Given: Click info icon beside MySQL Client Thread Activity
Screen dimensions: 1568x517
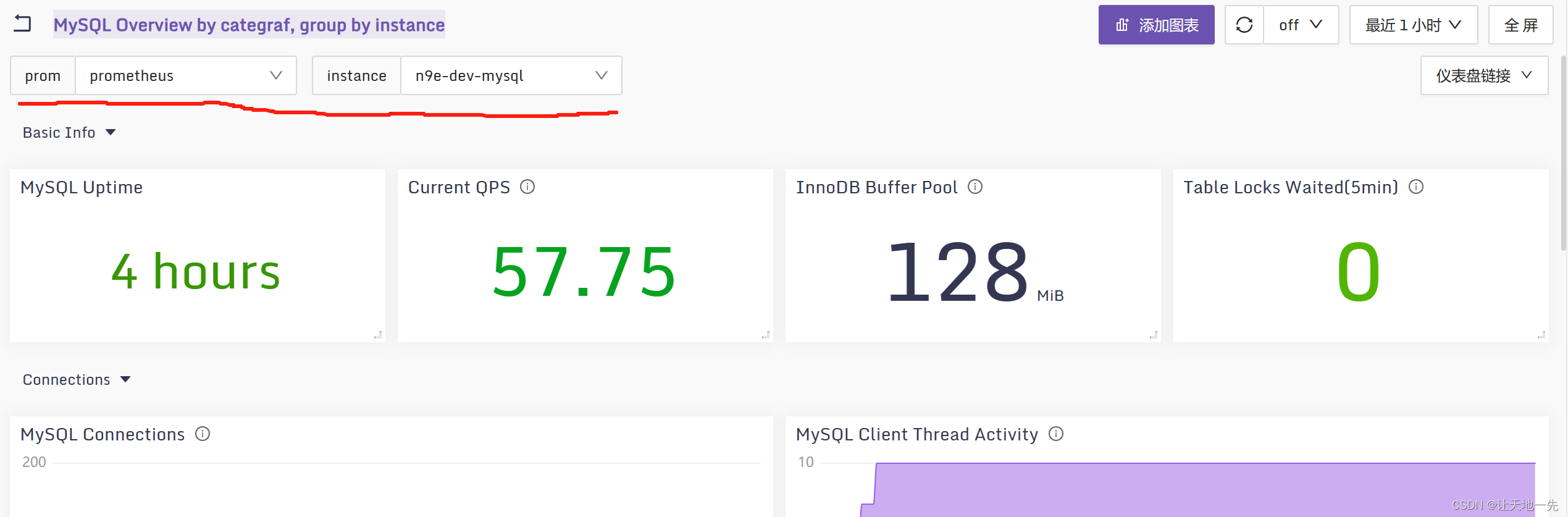Looking at the screenshot, I should point(1056,434).
